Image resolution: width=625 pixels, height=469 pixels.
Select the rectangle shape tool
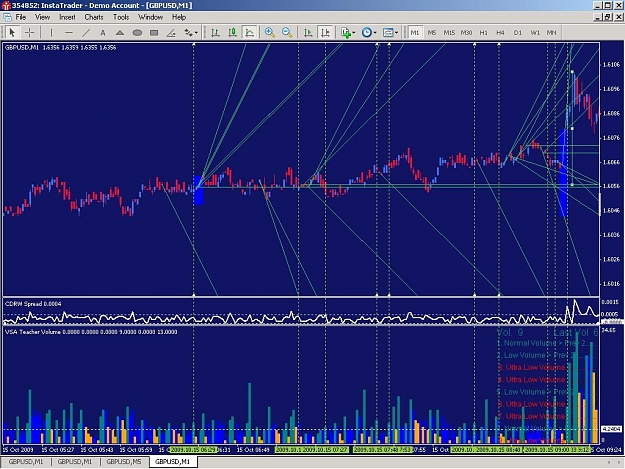(154, 32)
